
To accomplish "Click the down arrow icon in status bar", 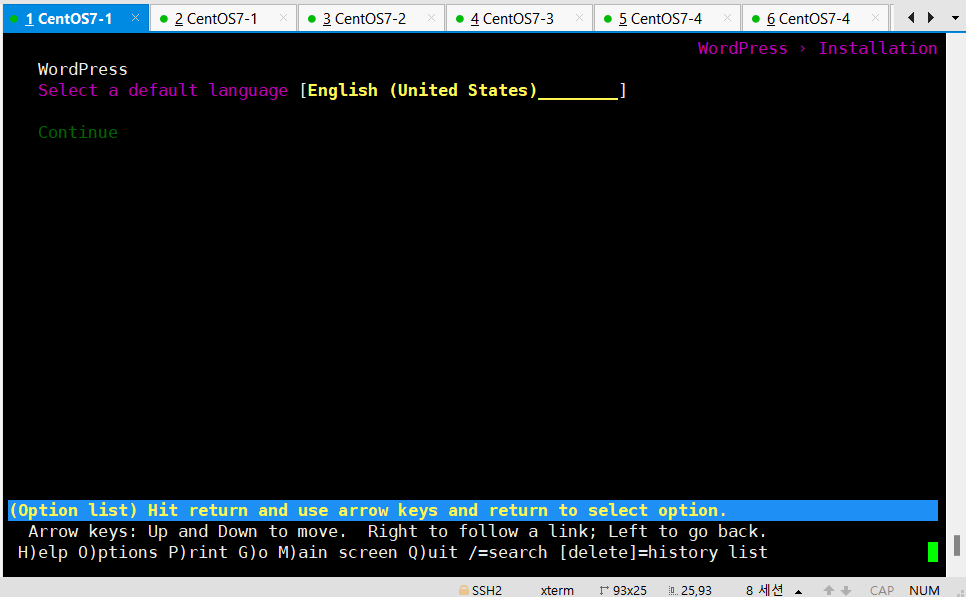I will point(846,590).
